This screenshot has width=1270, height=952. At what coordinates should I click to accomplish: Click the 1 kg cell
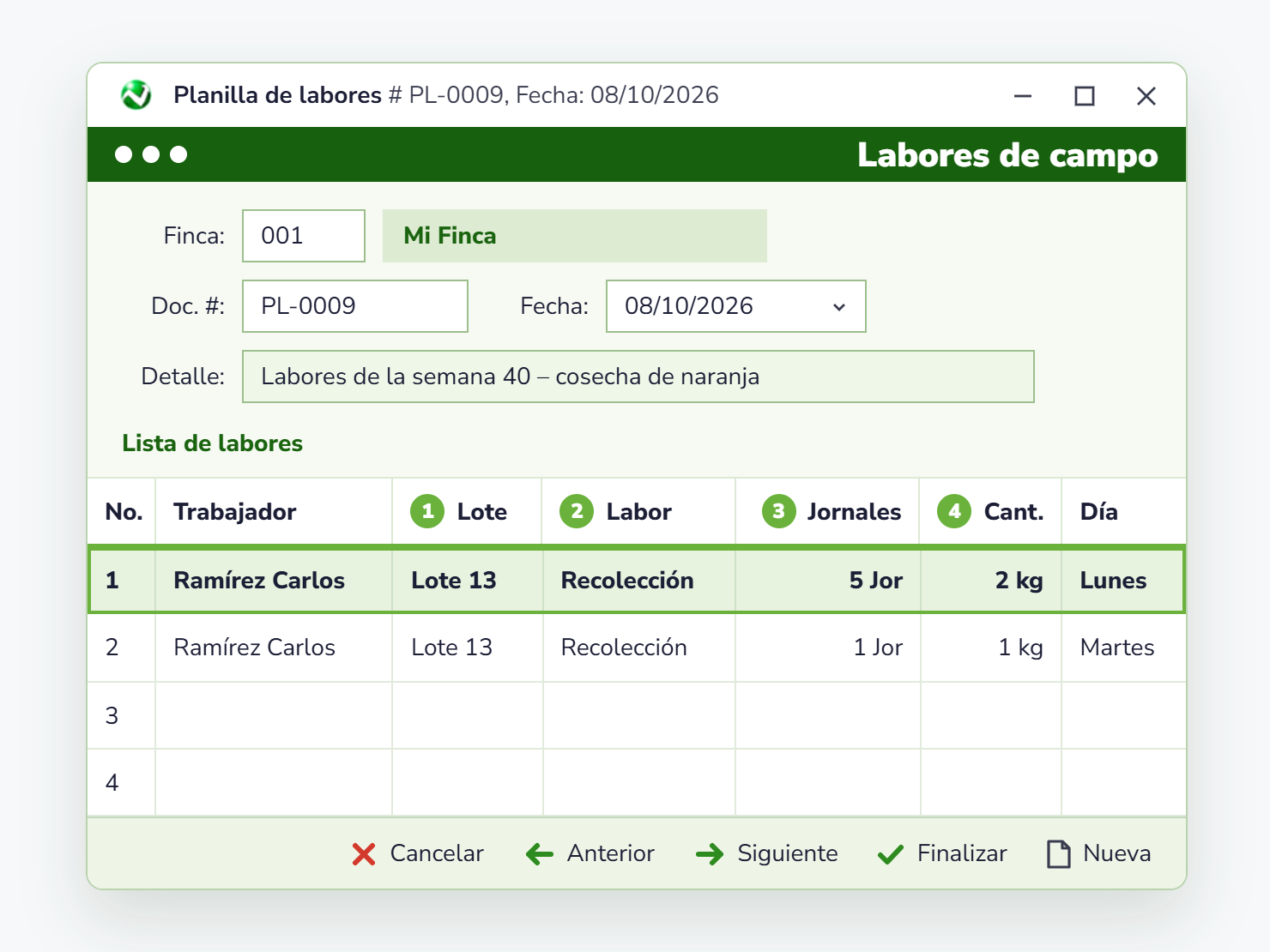[991, 648]
